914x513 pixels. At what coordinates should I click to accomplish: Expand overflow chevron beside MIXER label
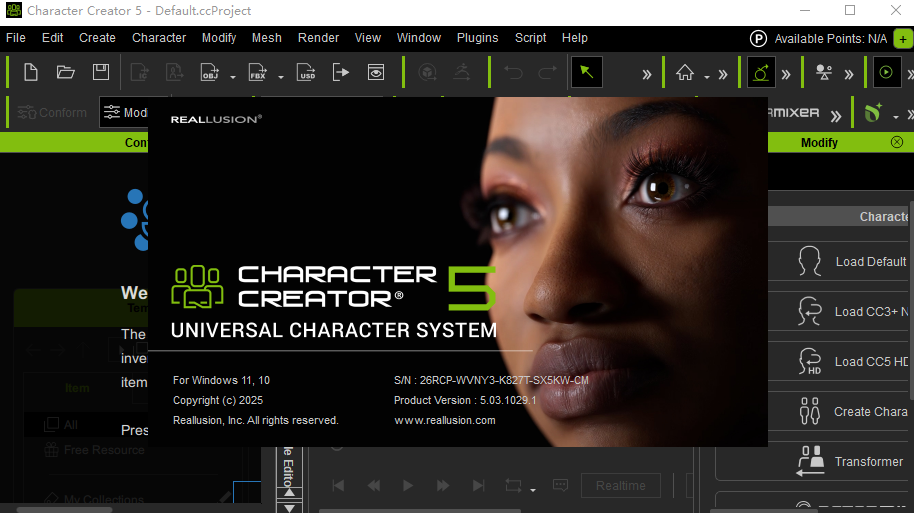coord(836,115)
